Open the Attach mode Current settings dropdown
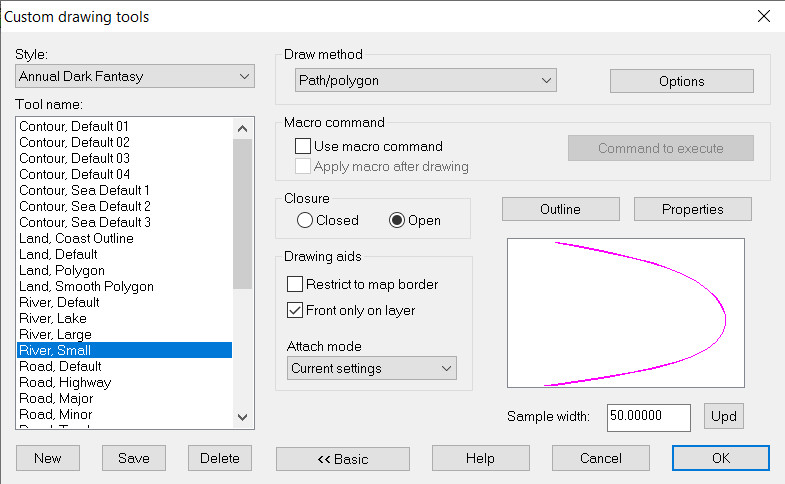The width and height of the screenshot is (785, 484). 371,368
